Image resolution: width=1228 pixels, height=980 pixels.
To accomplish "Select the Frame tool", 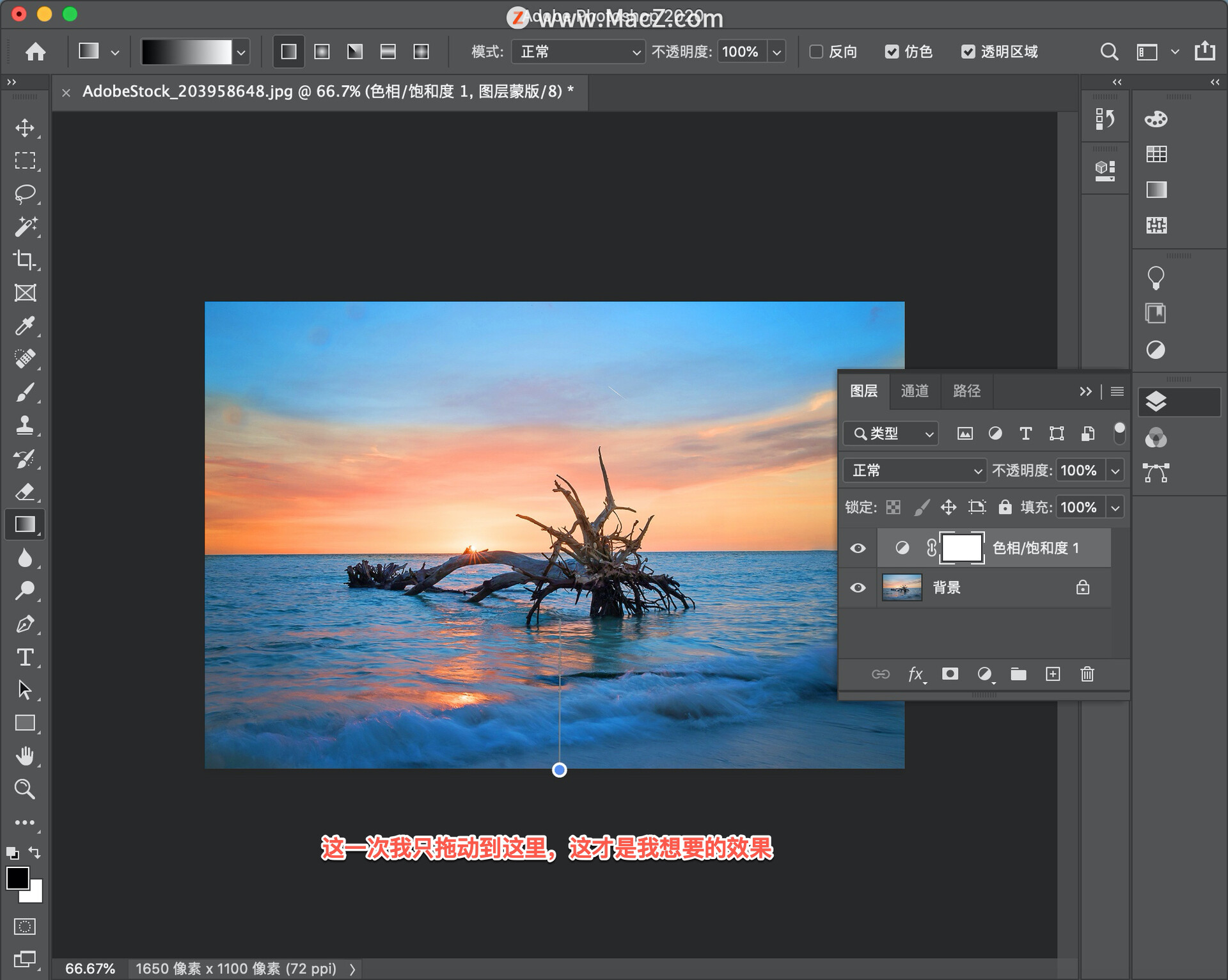I will click(25, 293).
